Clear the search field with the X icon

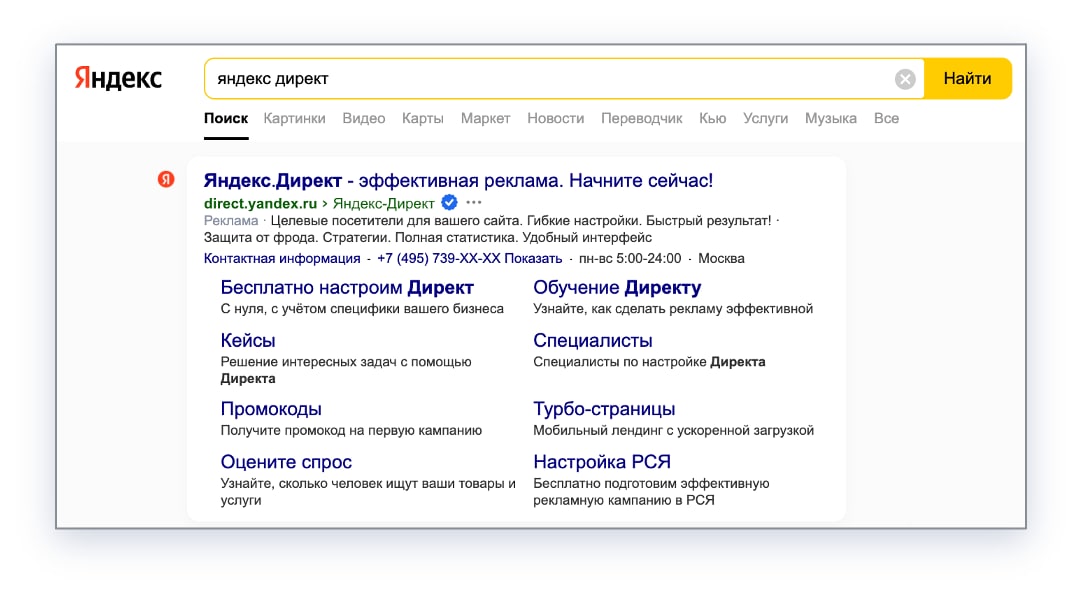tap(905, 79)
